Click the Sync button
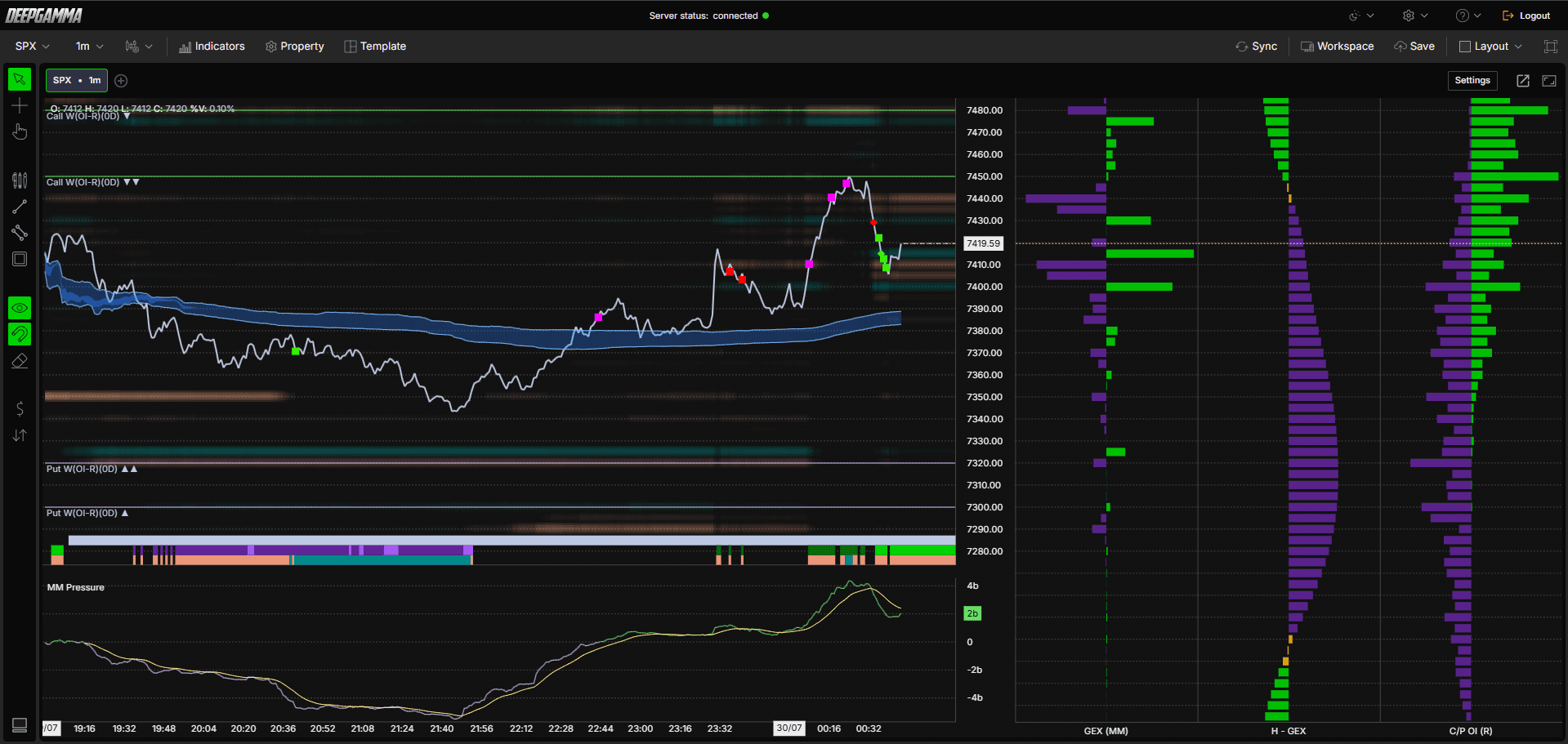1568x744 pixels. pos(1257,47)
